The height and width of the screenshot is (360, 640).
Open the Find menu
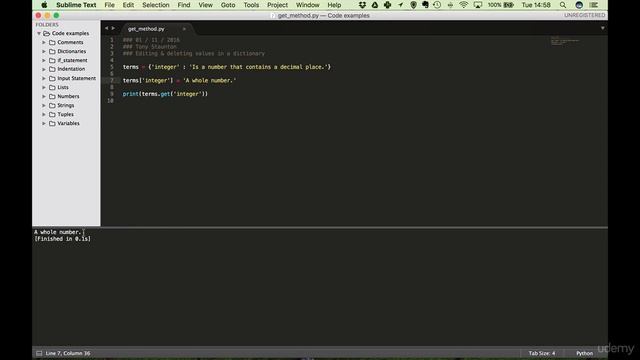(x=184, y=5)
